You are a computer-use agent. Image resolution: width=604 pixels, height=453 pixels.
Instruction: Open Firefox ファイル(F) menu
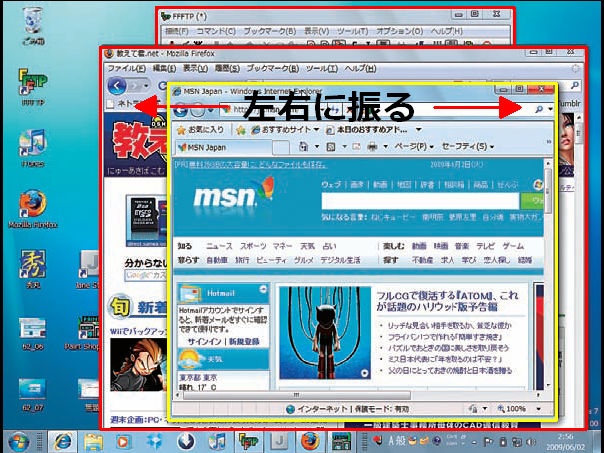click(127, 69)
